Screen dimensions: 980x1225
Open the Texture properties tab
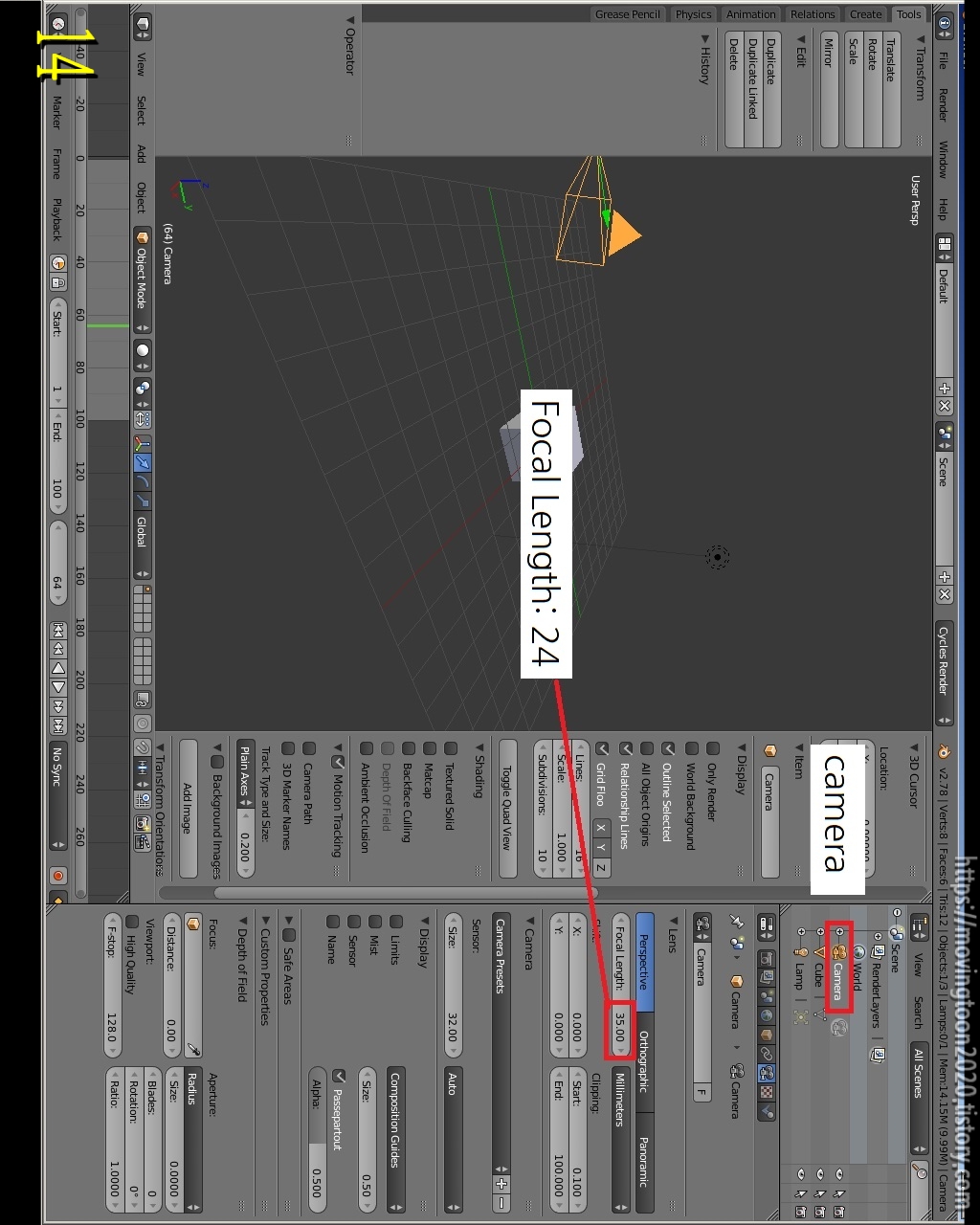(767, 1092)
